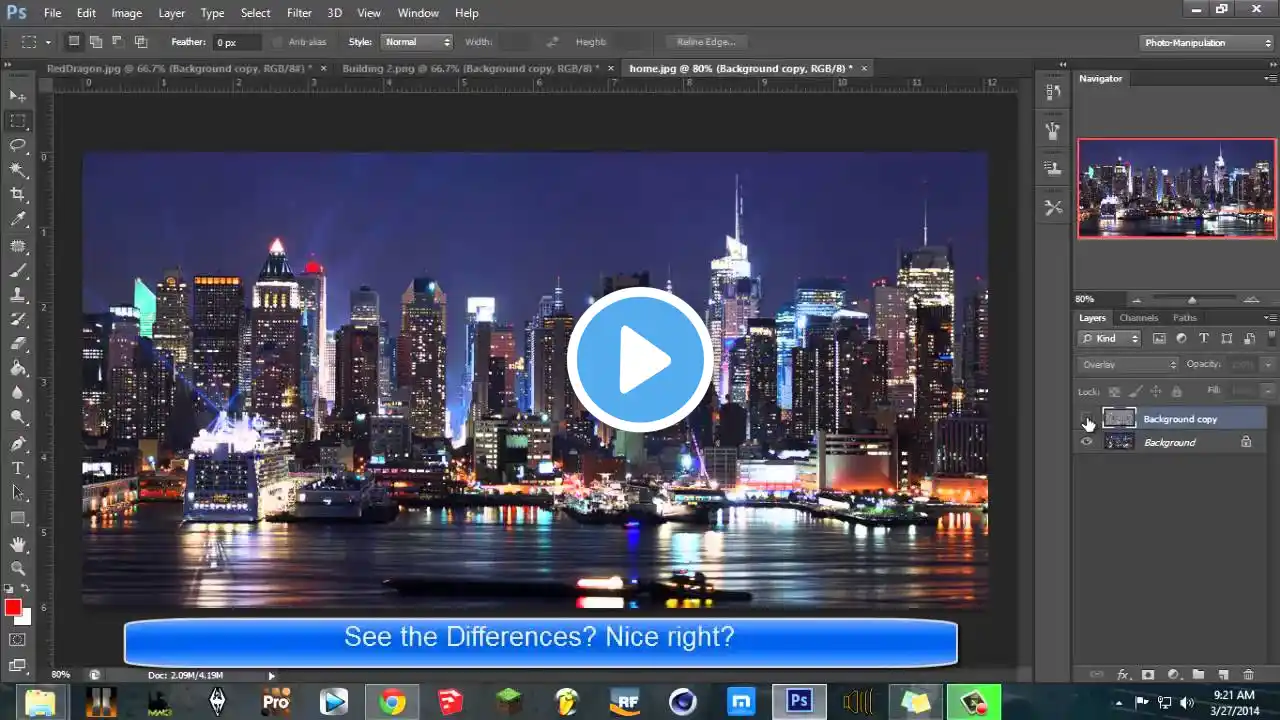Click the Navigator preview thumbnail
The width and height of the screenshot is (1280, 720).
1176,188
